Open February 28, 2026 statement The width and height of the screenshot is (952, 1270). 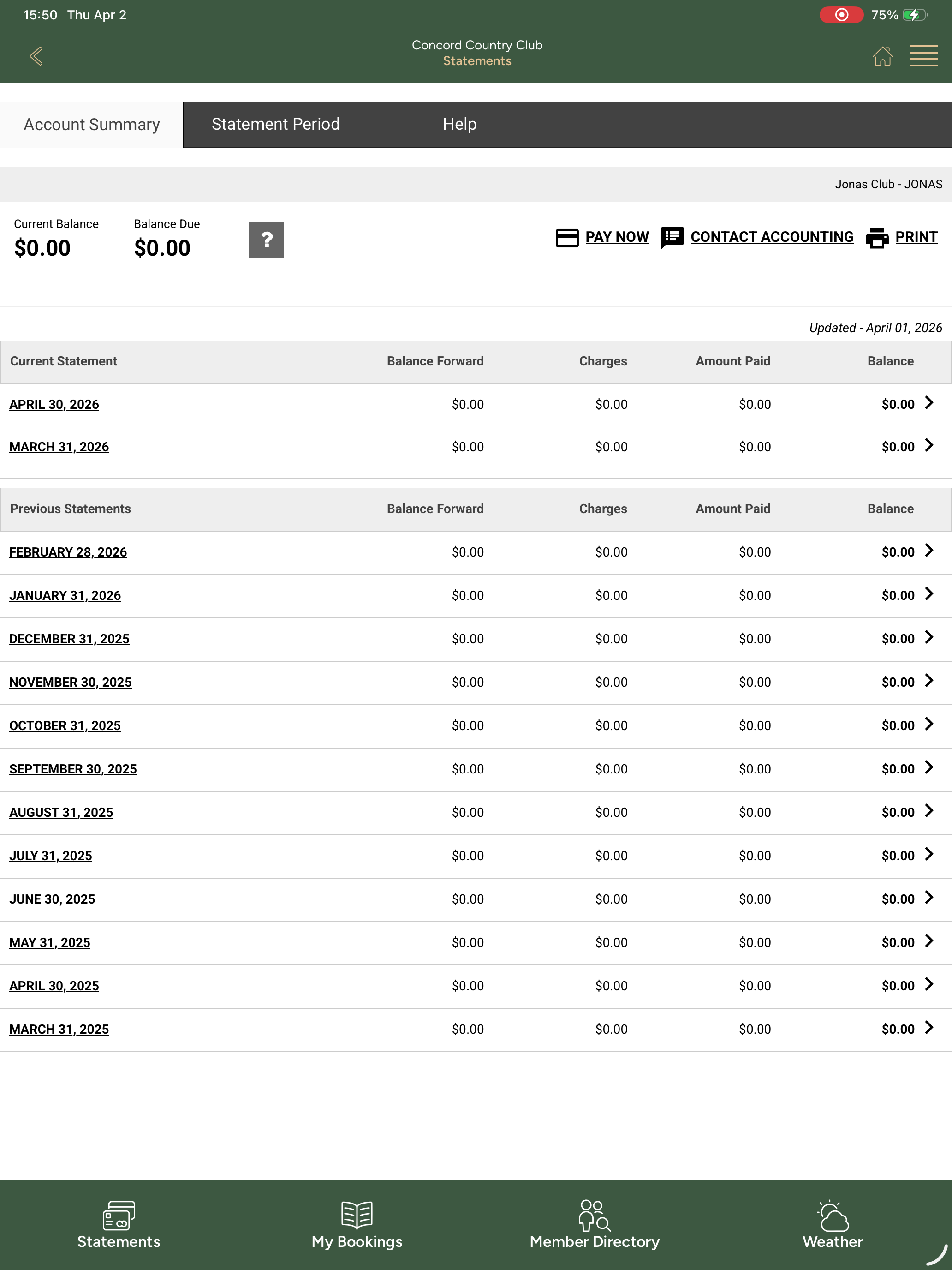[68, 552]
